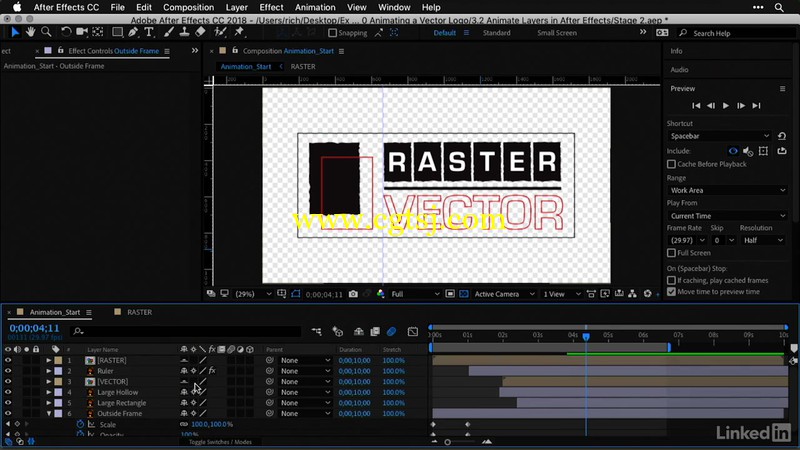This screenshot has height=450, width=800.
Task: Select the Standard workspace
Action: 496,33
